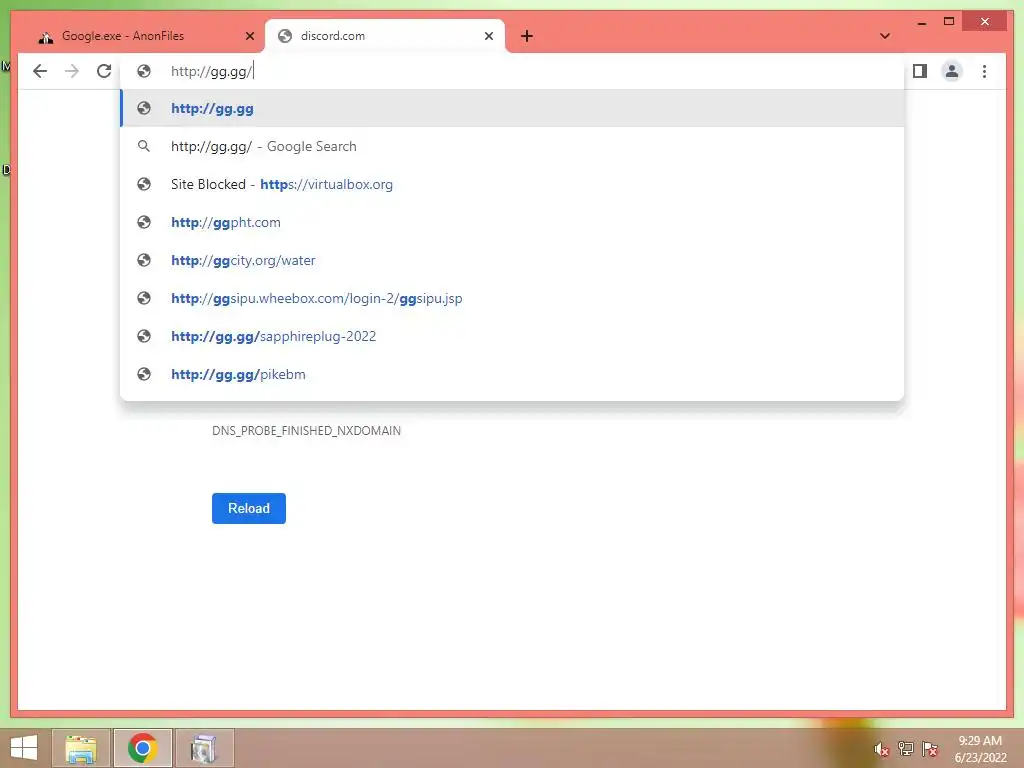Close the discord.com tab
Screen dimensions: 1024x768
[x=488, y=36]
